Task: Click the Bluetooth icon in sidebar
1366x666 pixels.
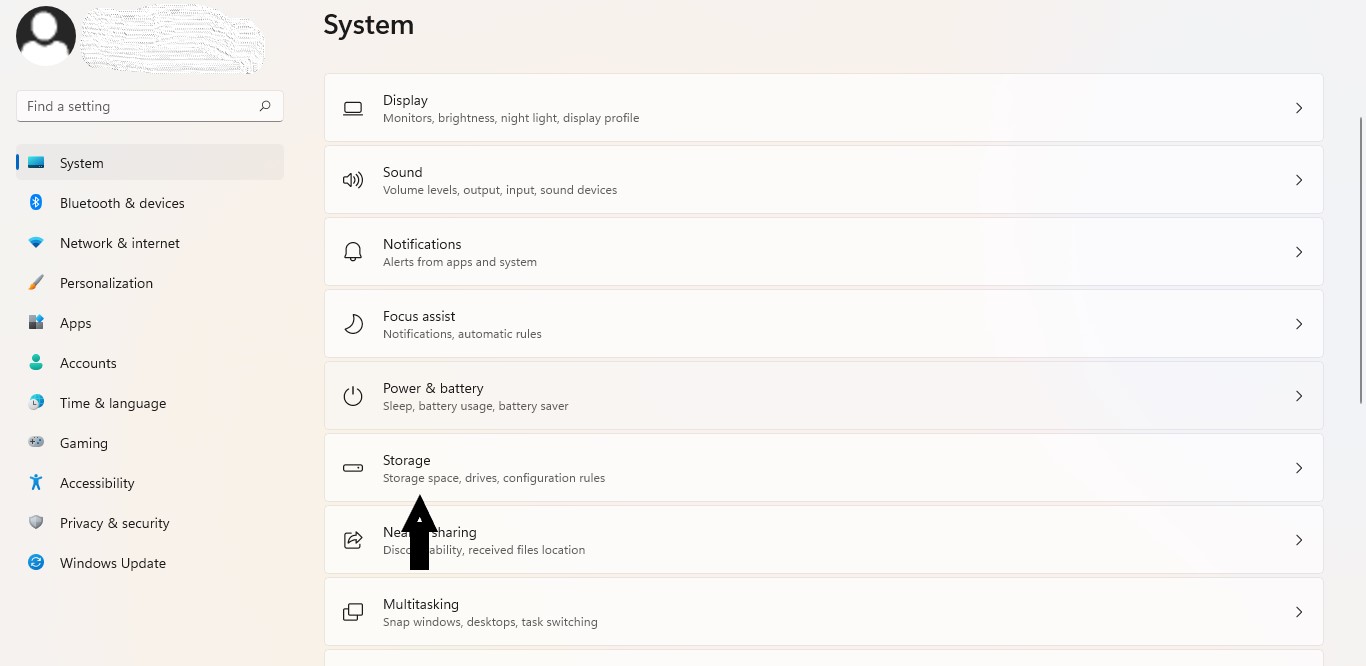Action: (36, 203)
